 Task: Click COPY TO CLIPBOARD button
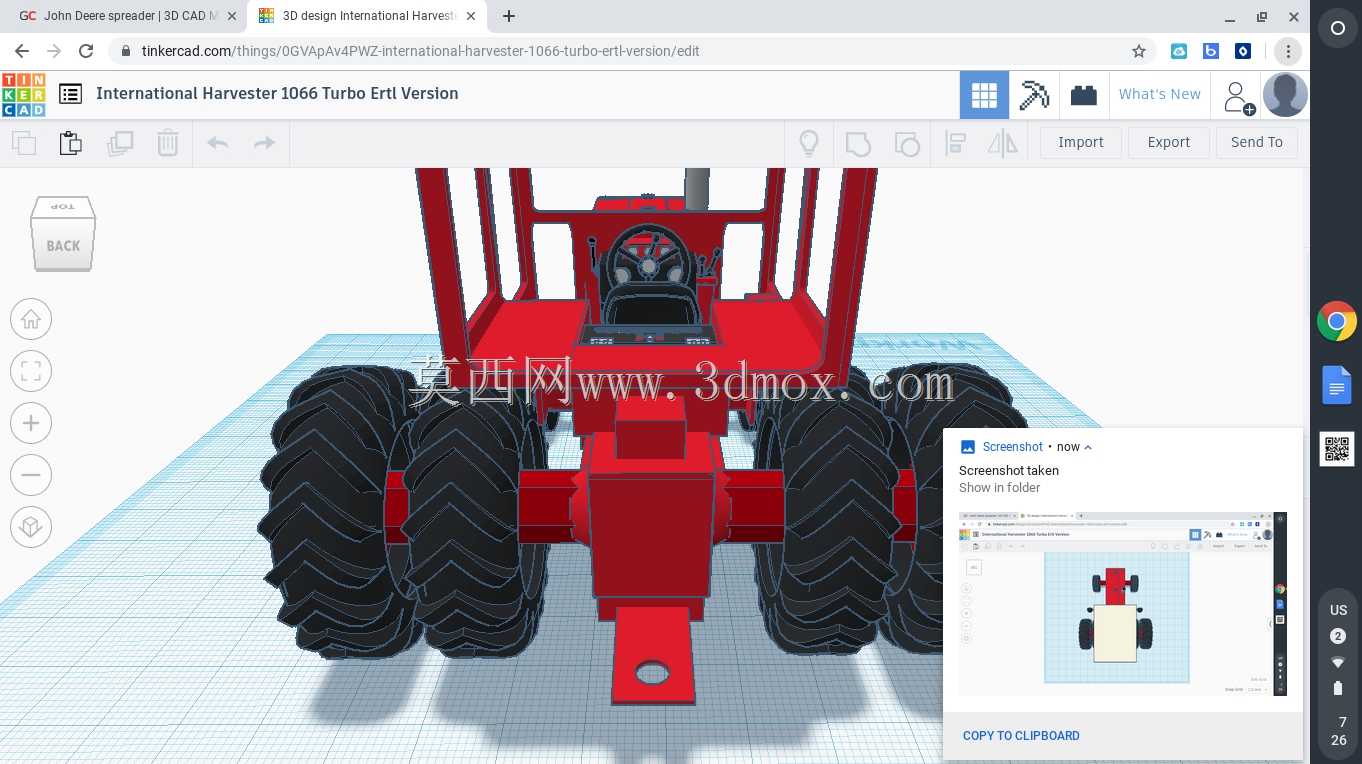(1021, 736)
